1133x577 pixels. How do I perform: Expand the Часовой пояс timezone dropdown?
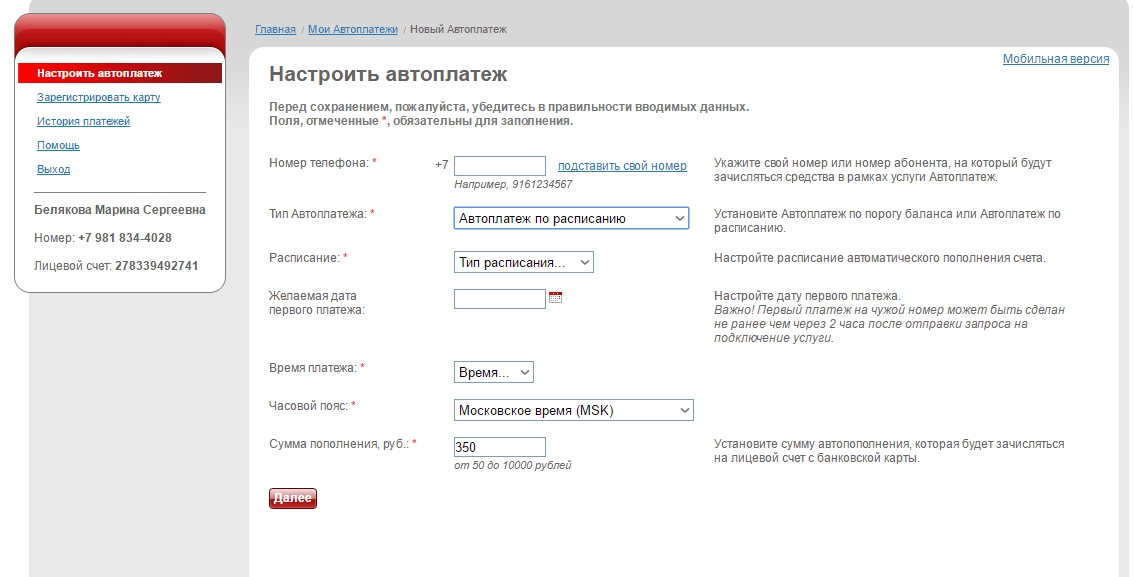tap(573, 410)
